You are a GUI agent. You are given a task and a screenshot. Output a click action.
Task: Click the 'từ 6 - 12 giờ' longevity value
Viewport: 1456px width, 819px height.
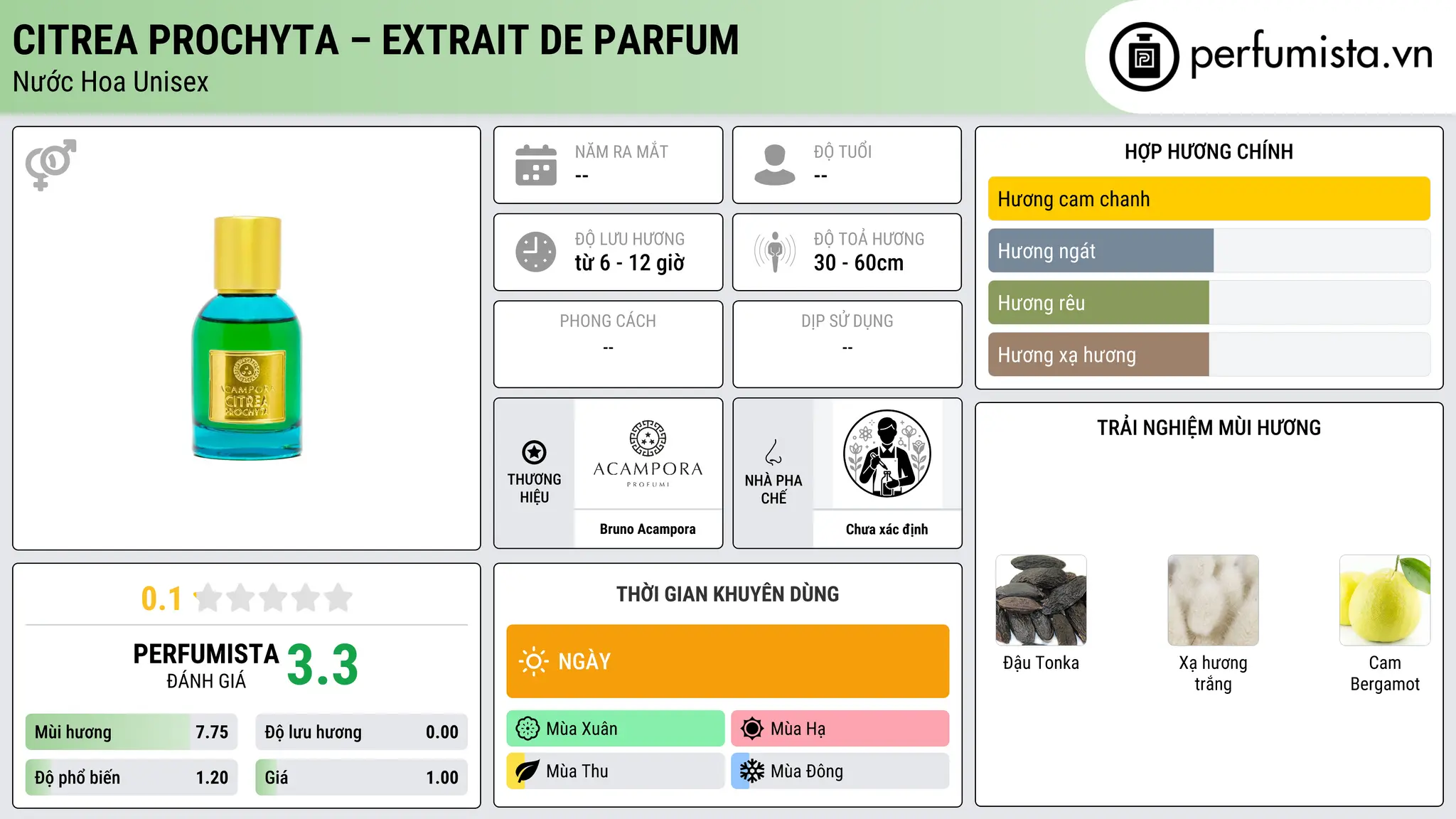(x=630, y=263)
